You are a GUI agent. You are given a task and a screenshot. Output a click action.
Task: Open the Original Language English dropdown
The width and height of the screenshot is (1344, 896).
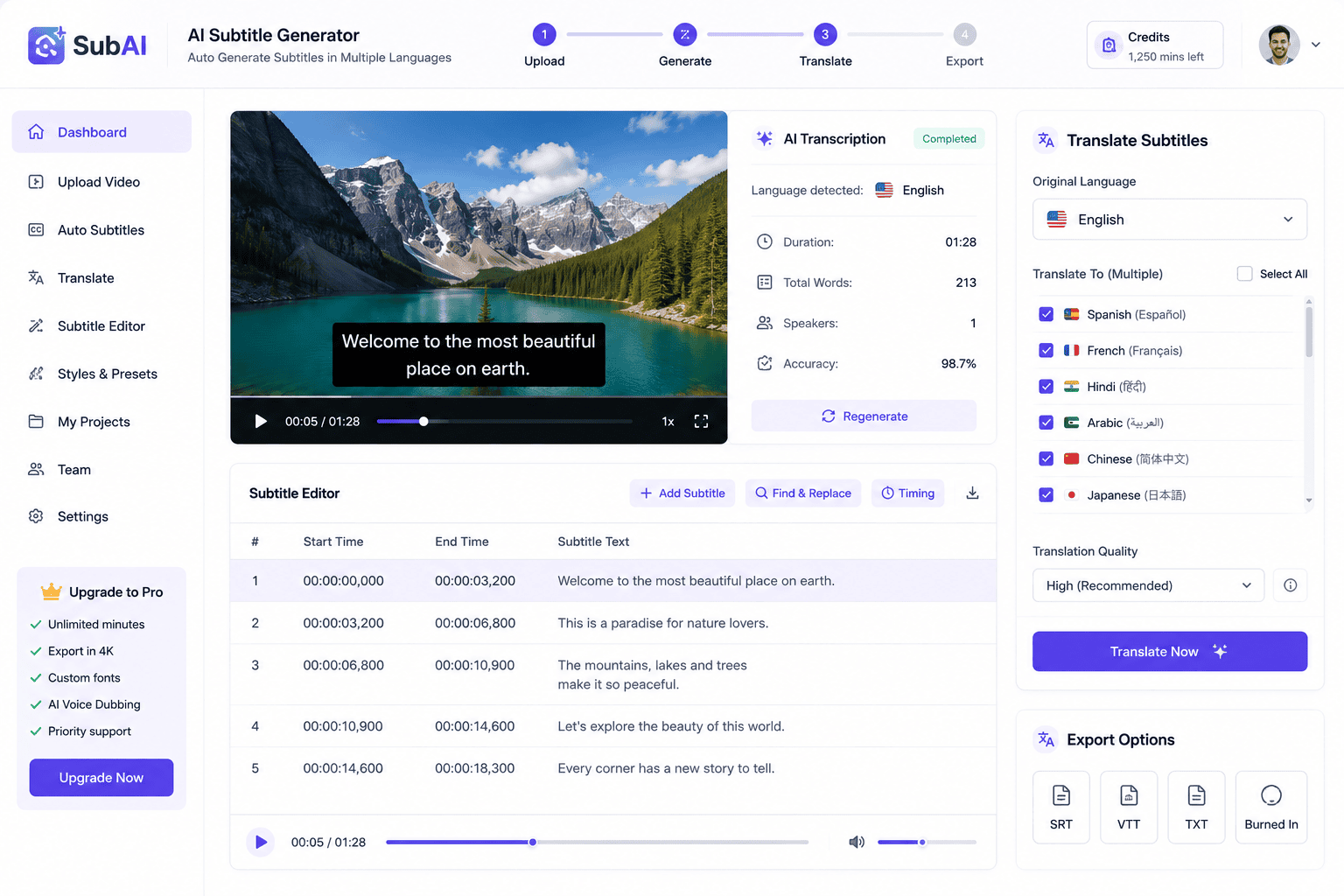[1170, 220]
